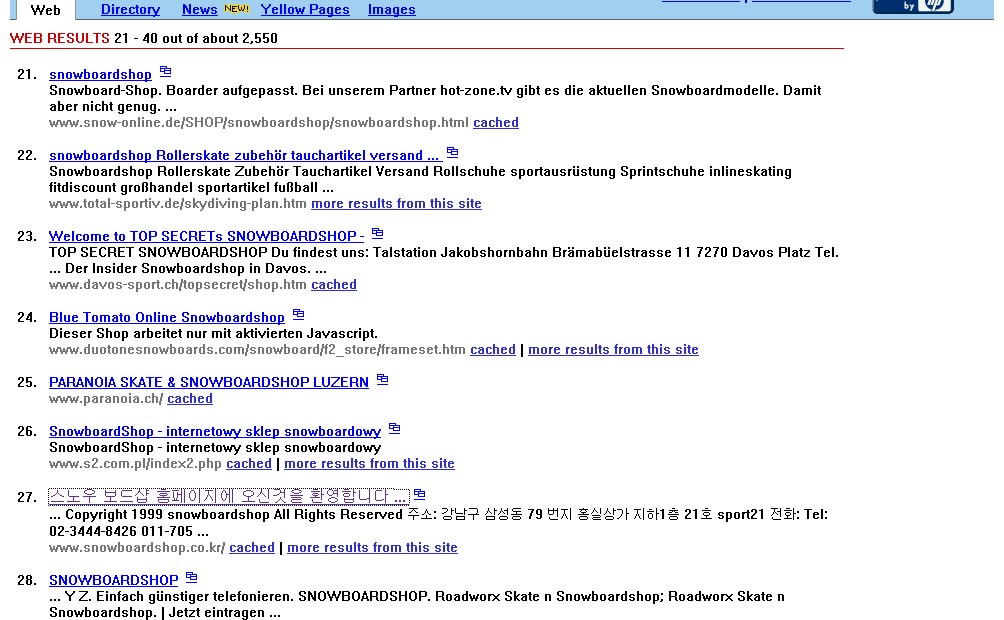
Task: Click new-window icon beside internetowy sklep result
Action: [394, 428]
